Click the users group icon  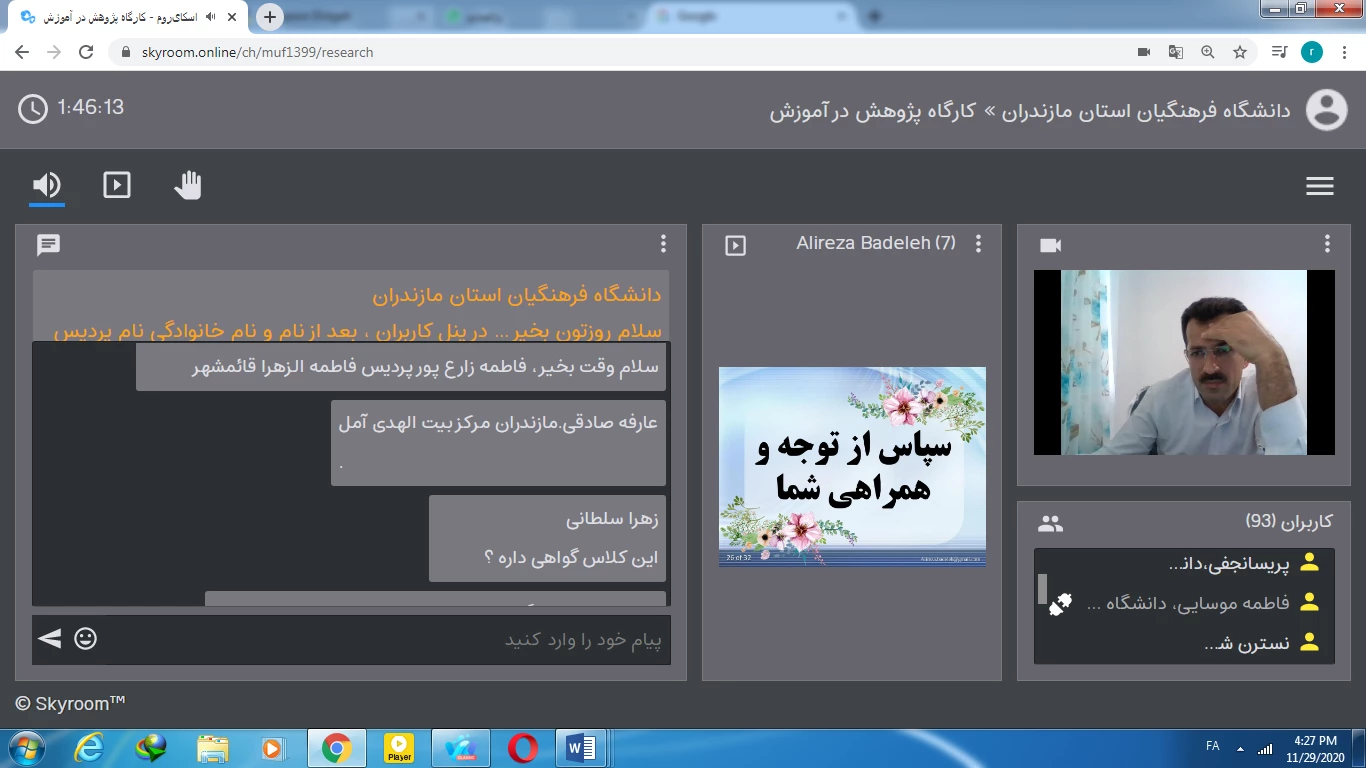[1050, 523]
